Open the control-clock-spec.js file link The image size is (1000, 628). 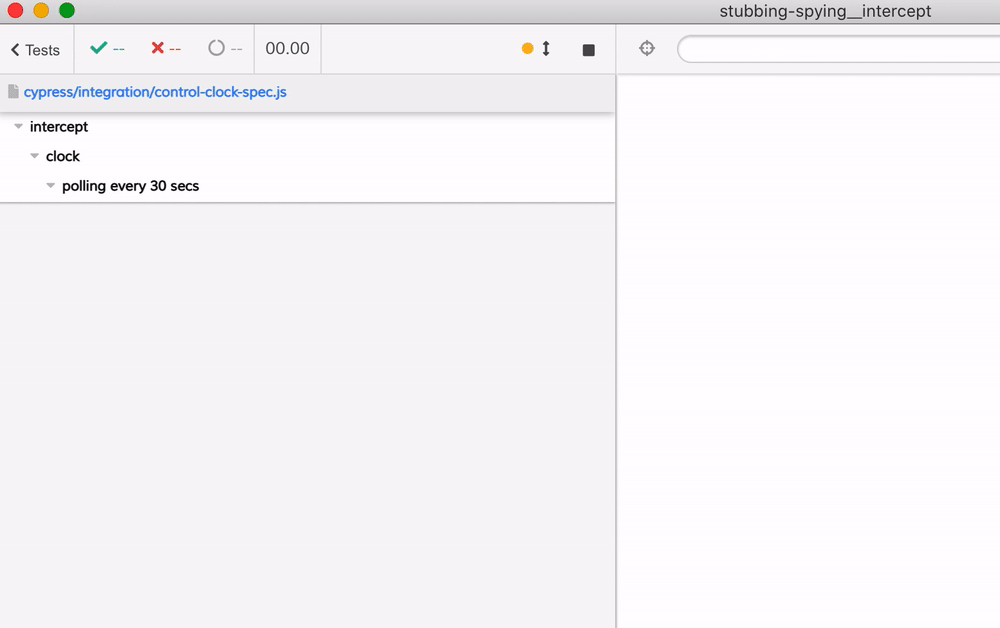pyautogui.click(x=155, y=92)
